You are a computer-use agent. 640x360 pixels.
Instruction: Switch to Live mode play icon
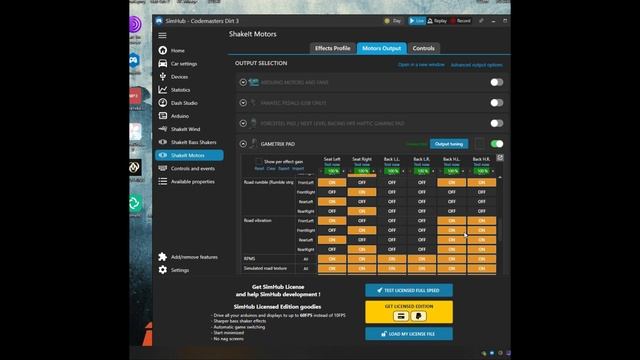click(412, 21)
